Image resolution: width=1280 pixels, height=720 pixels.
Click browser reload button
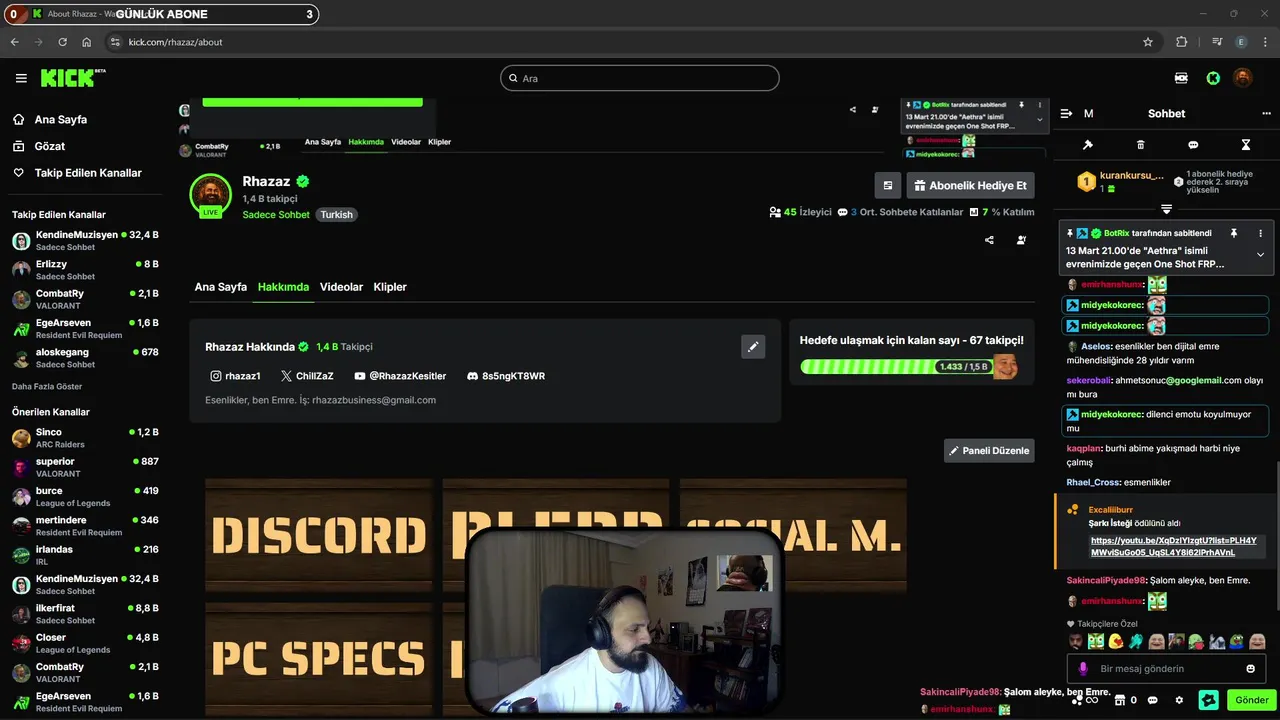click(x=62, y=42)
